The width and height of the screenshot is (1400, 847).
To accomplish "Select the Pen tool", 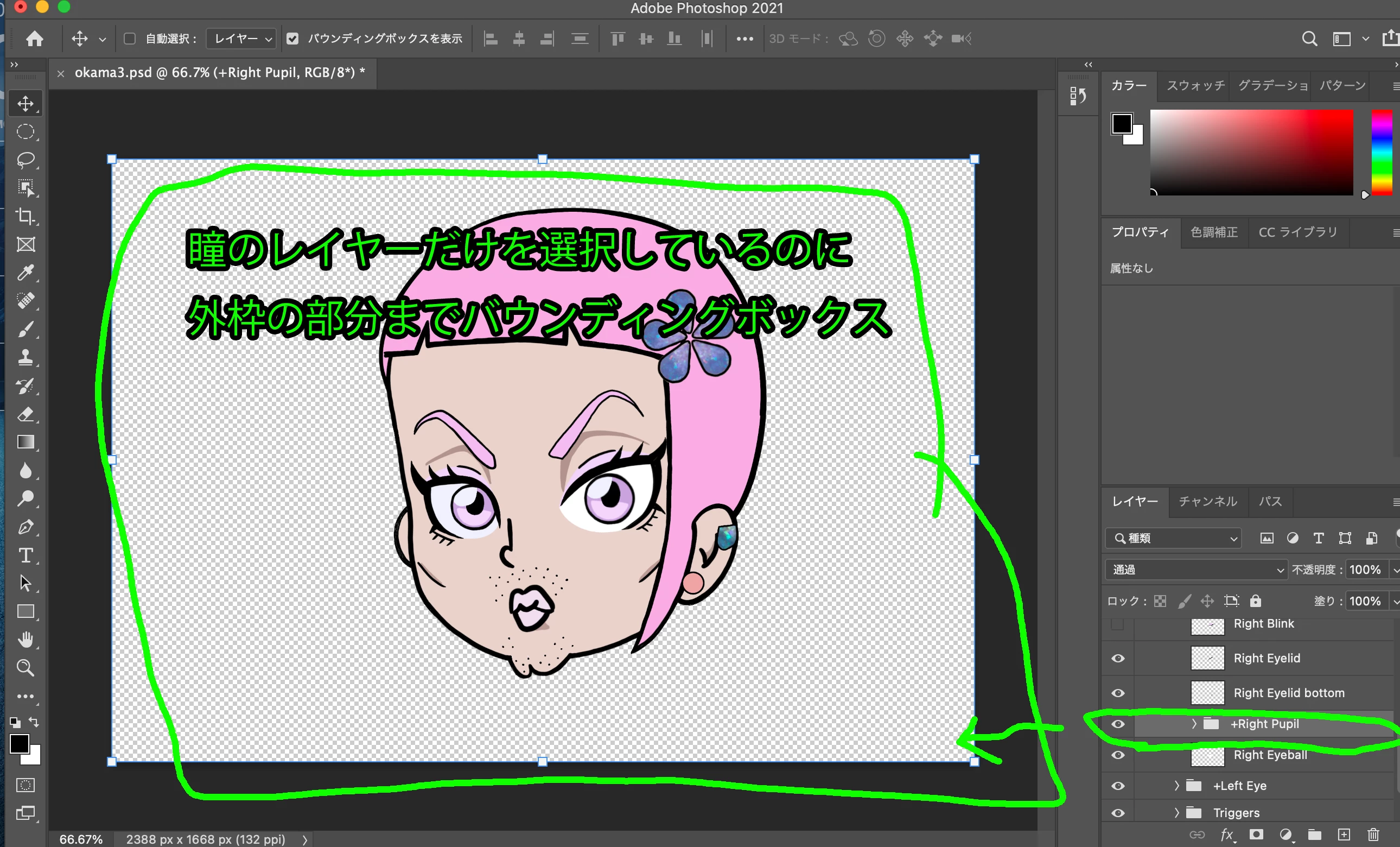I will coord(26,527).
